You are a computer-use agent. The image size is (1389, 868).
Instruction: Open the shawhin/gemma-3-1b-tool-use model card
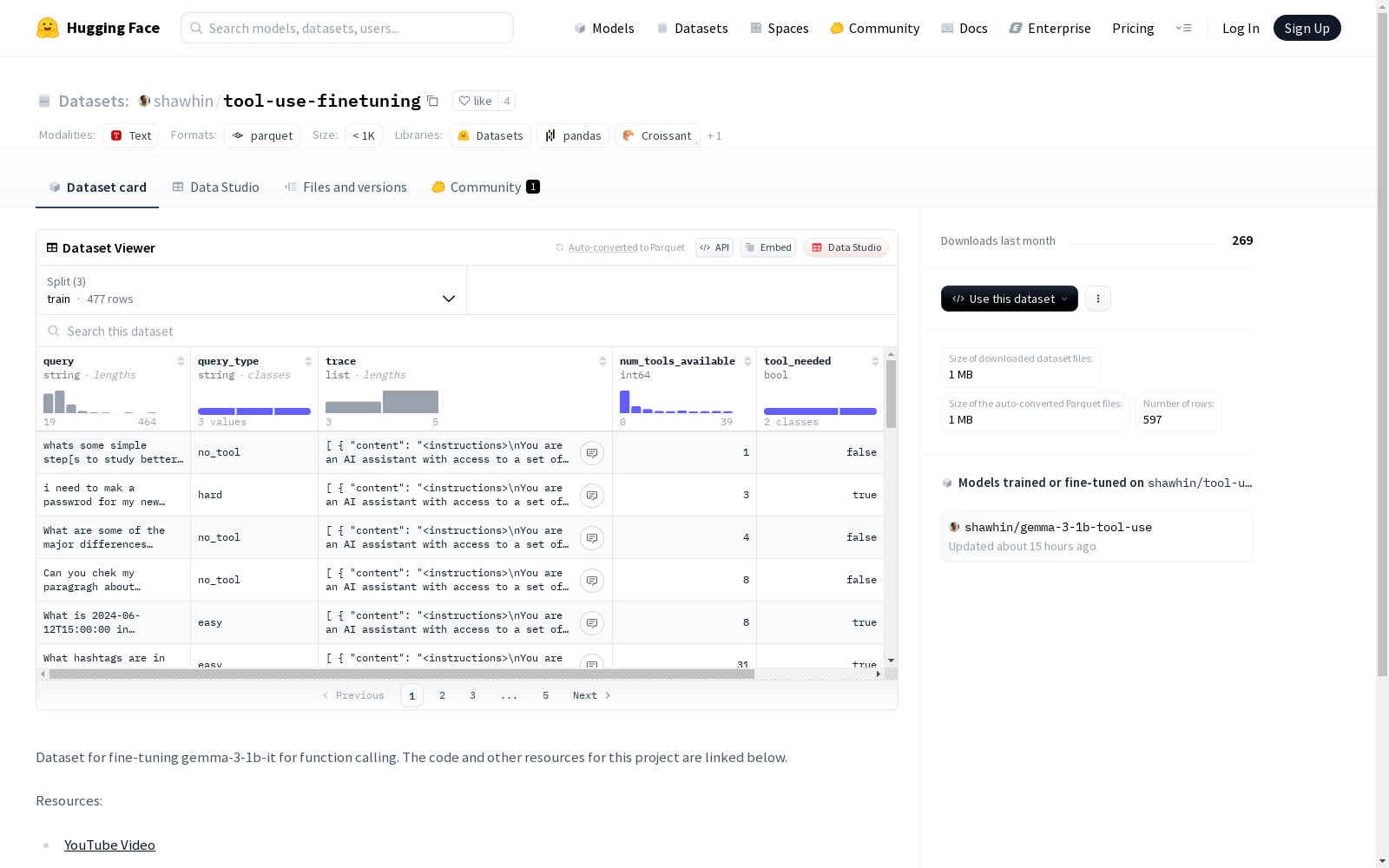1096,536
